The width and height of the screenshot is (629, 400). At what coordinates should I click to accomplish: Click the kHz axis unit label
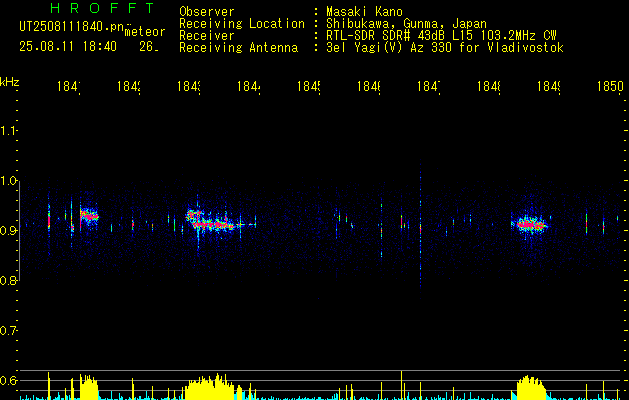pyautogui.click(x=9, y=82)
